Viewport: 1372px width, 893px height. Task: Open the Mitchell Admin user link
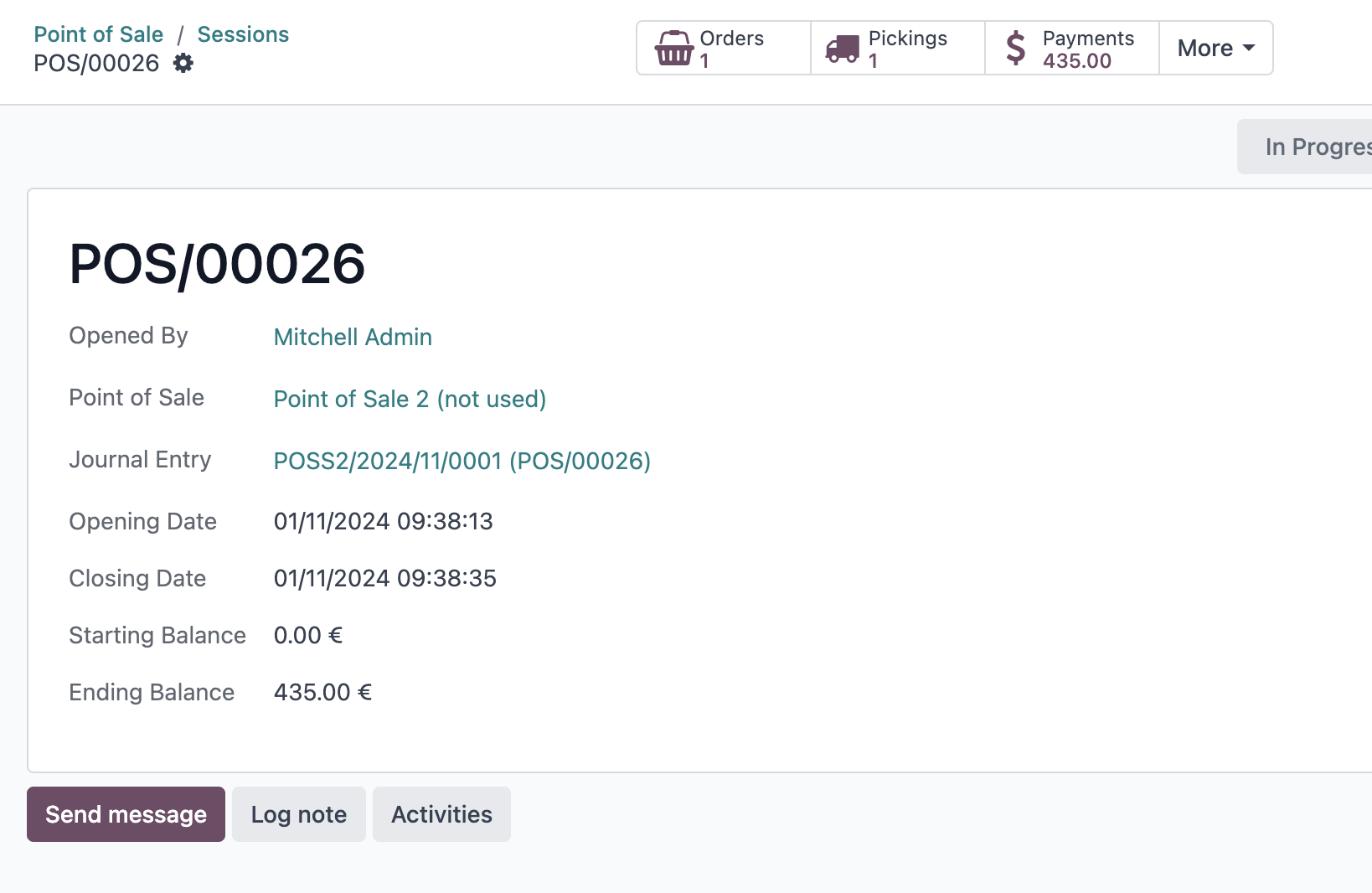click(353, 337)
